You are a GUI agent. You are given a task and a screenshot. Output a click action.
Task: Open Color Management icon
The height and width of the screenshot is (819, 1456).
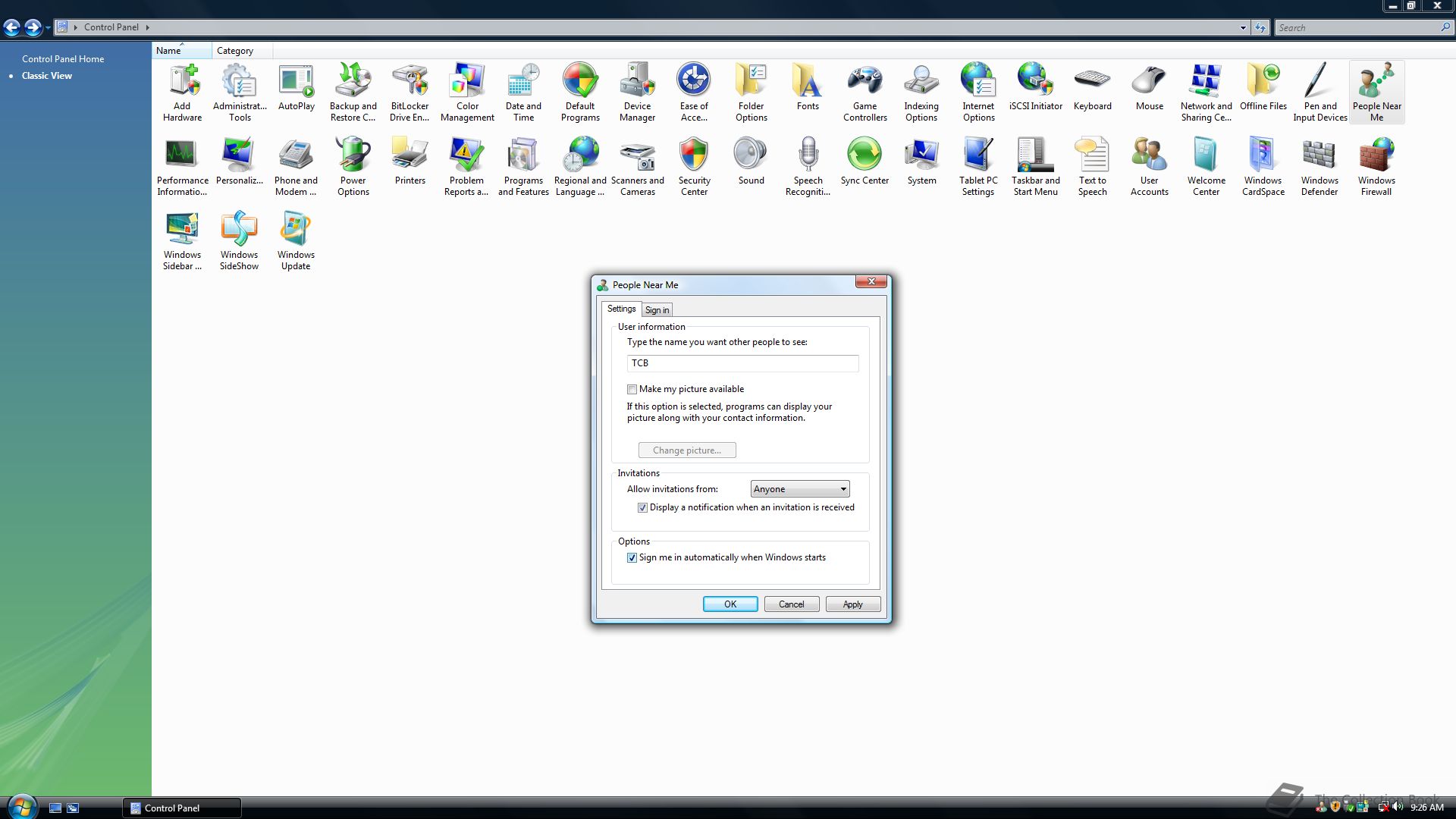pos(467,92)
